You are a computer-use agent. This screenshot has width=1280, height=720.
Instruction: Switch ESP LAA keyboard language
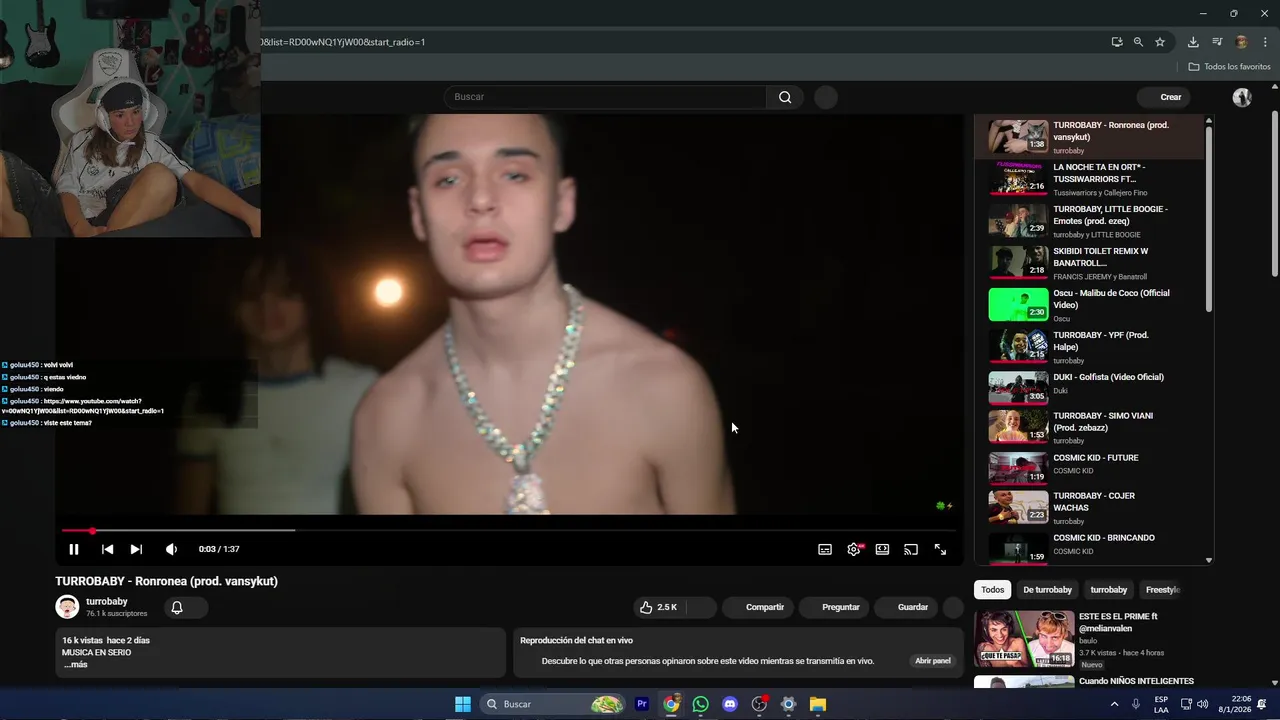point(1161,704)
